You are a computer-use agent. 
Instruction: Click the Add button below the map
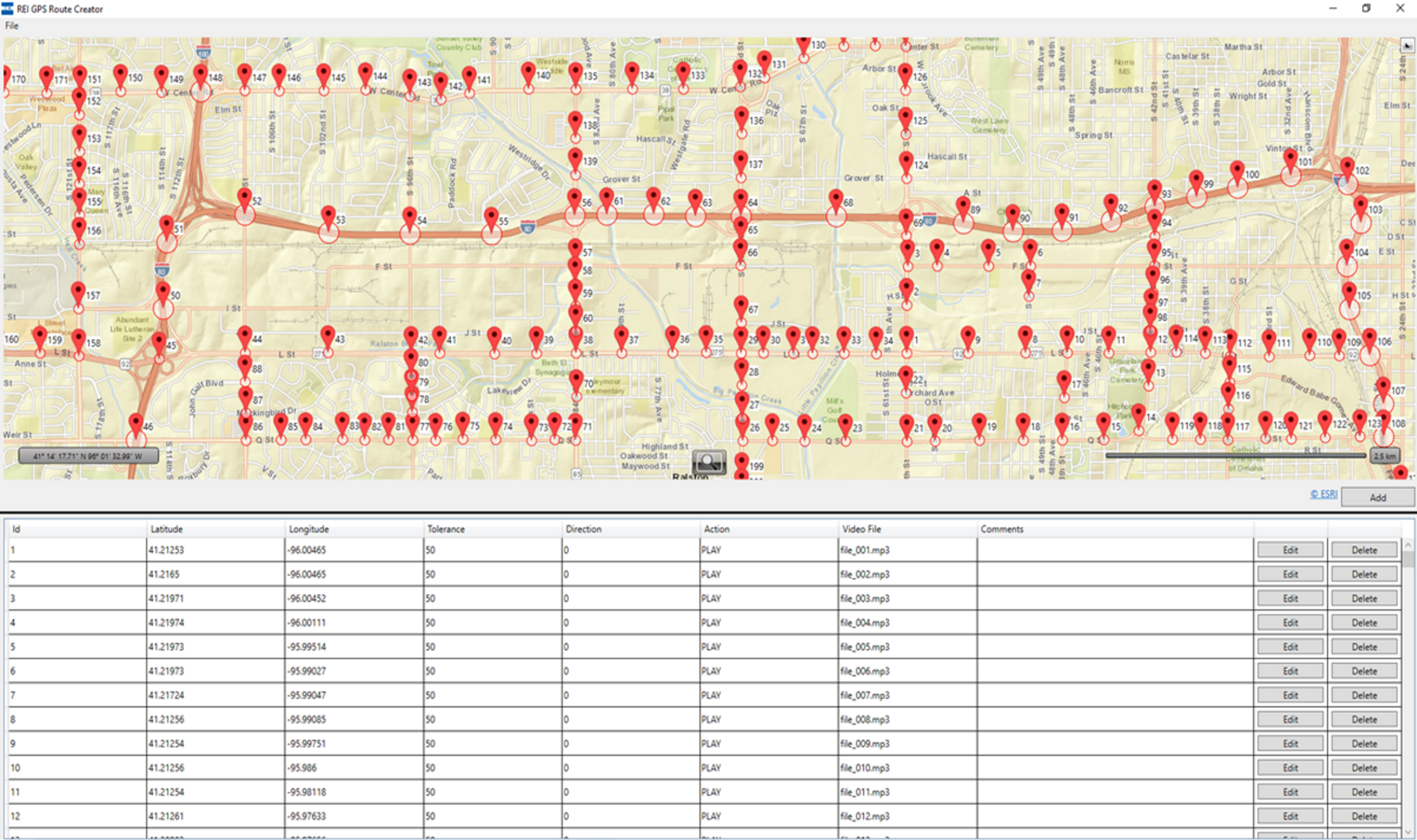coord(1377,497)
